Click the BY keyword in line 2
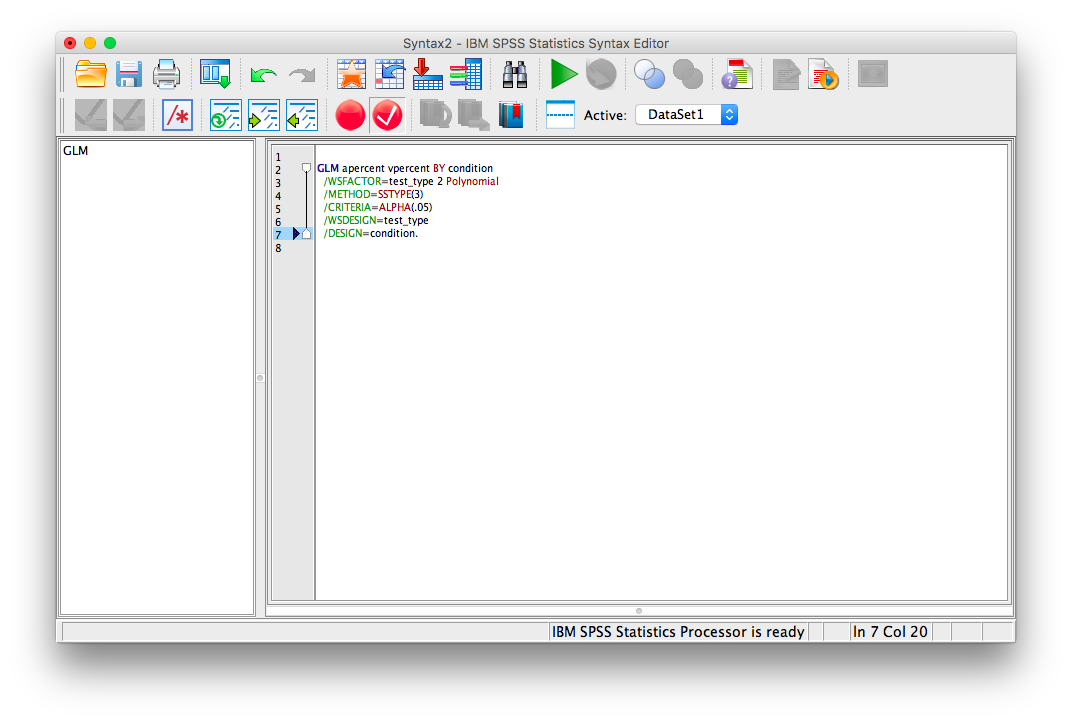1072x723 pixels. 439,168
